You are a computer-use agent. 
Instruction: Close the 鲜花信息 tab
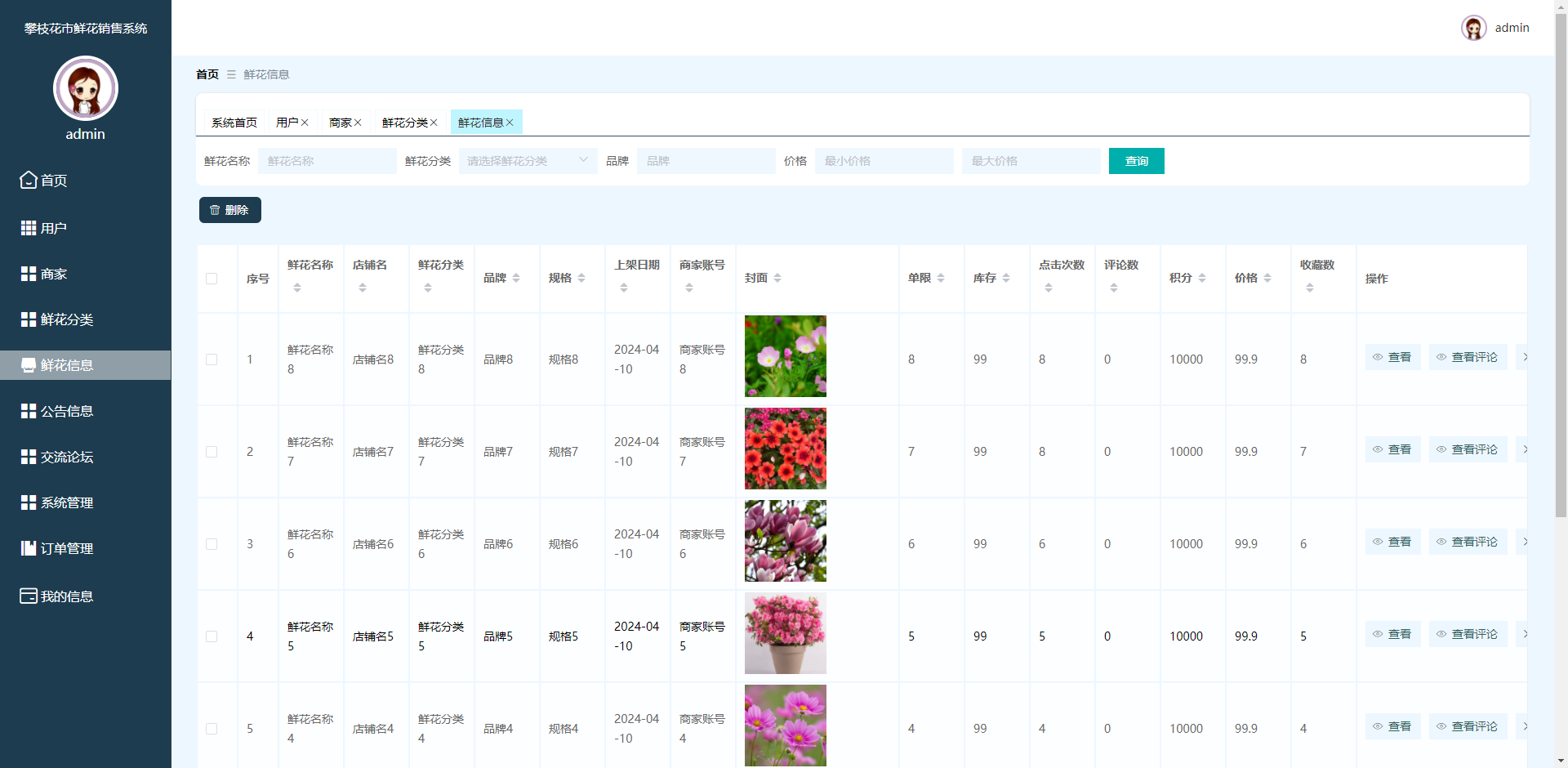click(510, 123)
